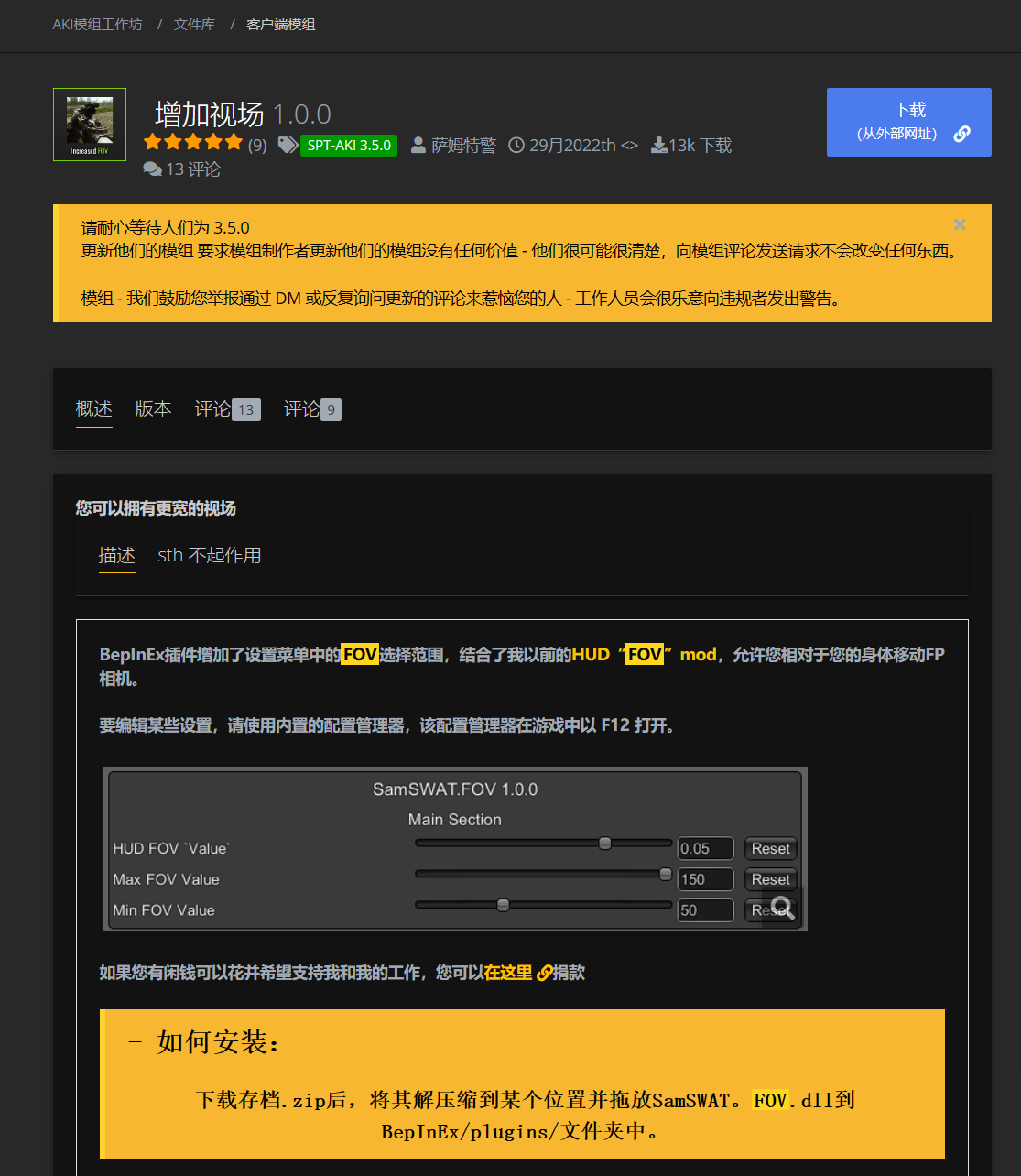1021x1176 pixels.
Task: Click the clock icon by the date
Action: tap(516, 146)
